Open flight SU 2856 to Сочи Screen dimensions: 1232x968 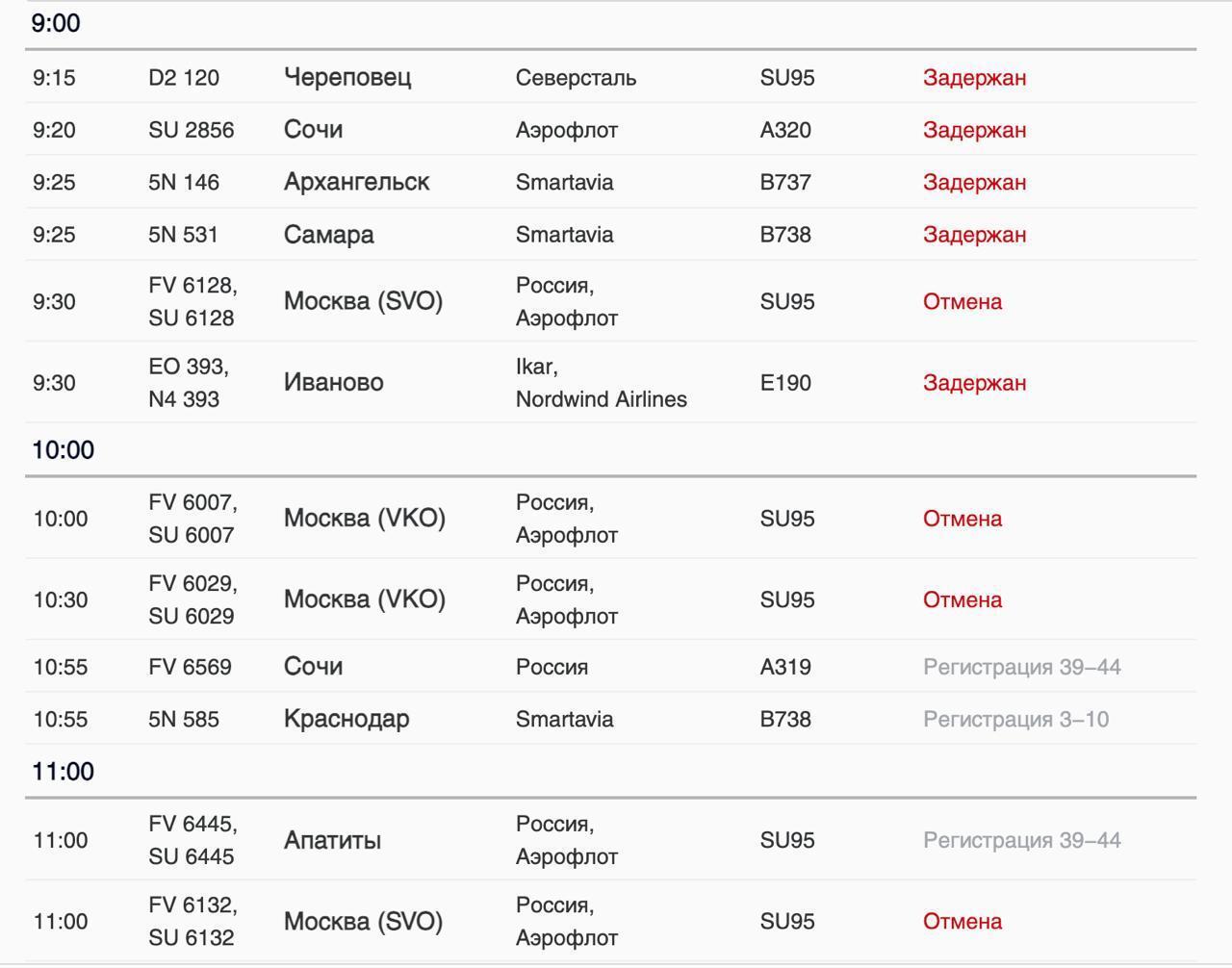coord(191,130)
